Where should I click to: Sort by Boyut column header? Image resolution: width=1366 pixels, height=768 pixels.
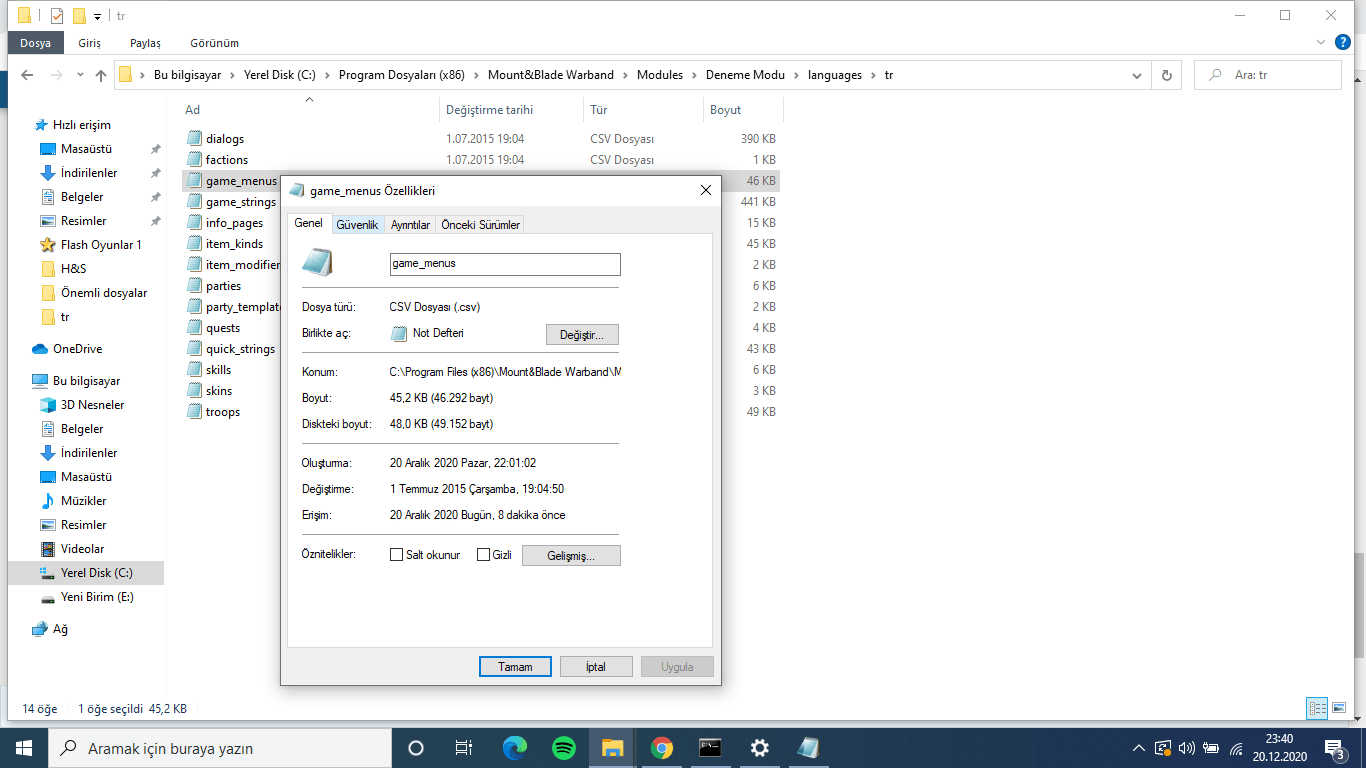point(743,110)
